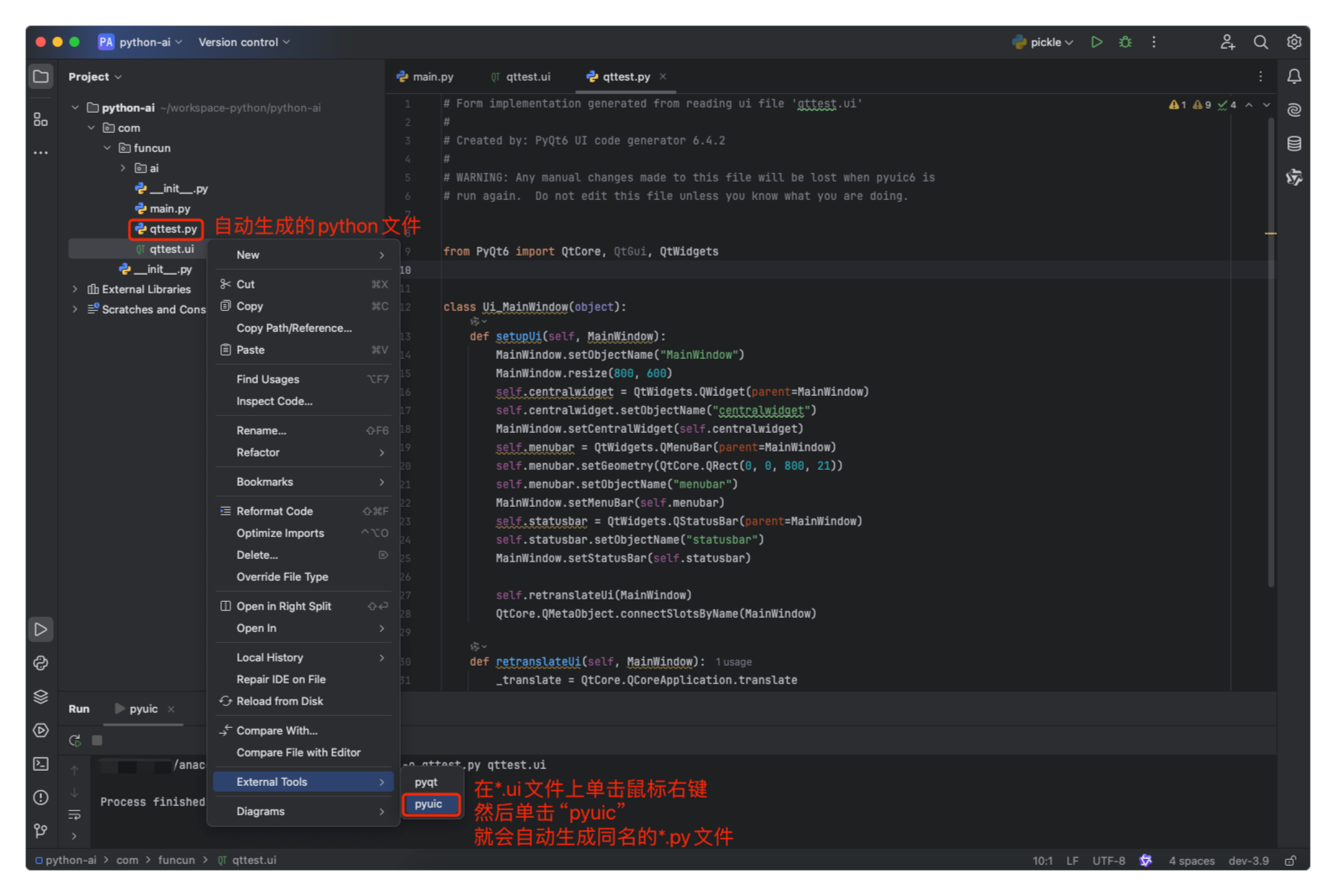This screenshot has height=896, width=1336.
Task: Switch to qttest.ui editor tab
Action: (520, 76)
